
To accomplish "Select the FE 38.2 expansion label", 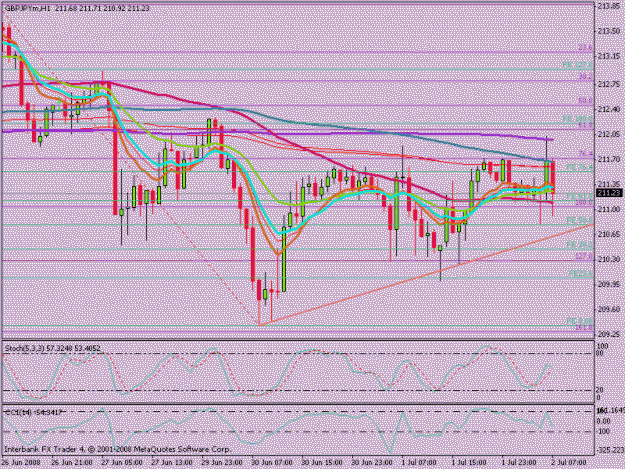I will (x=580, y=245).
